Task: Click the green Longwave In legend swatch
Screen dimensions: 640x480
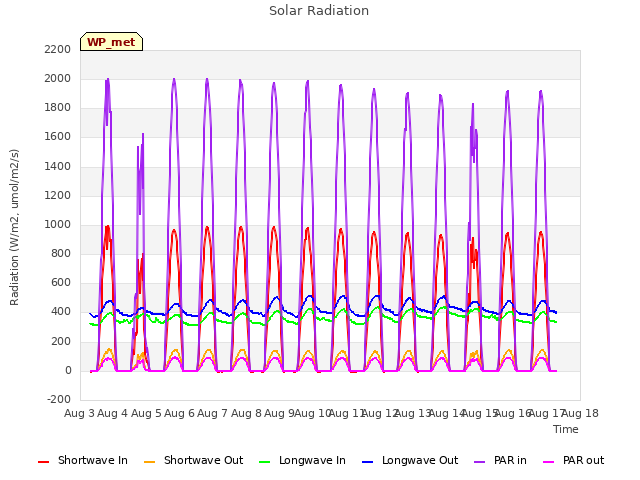Action: [x=264, y=462]
